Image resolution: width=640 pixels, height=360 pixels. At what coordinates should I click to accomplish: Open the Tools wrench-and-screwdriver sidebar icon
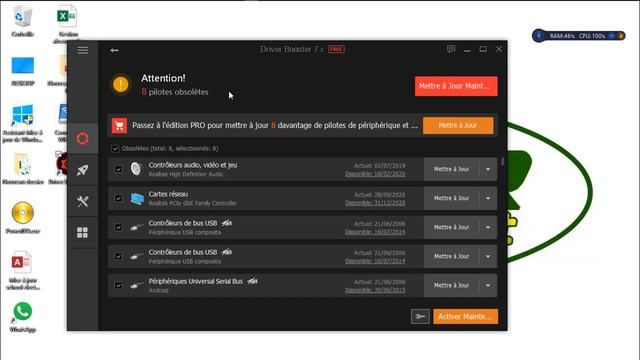[82, 201]
